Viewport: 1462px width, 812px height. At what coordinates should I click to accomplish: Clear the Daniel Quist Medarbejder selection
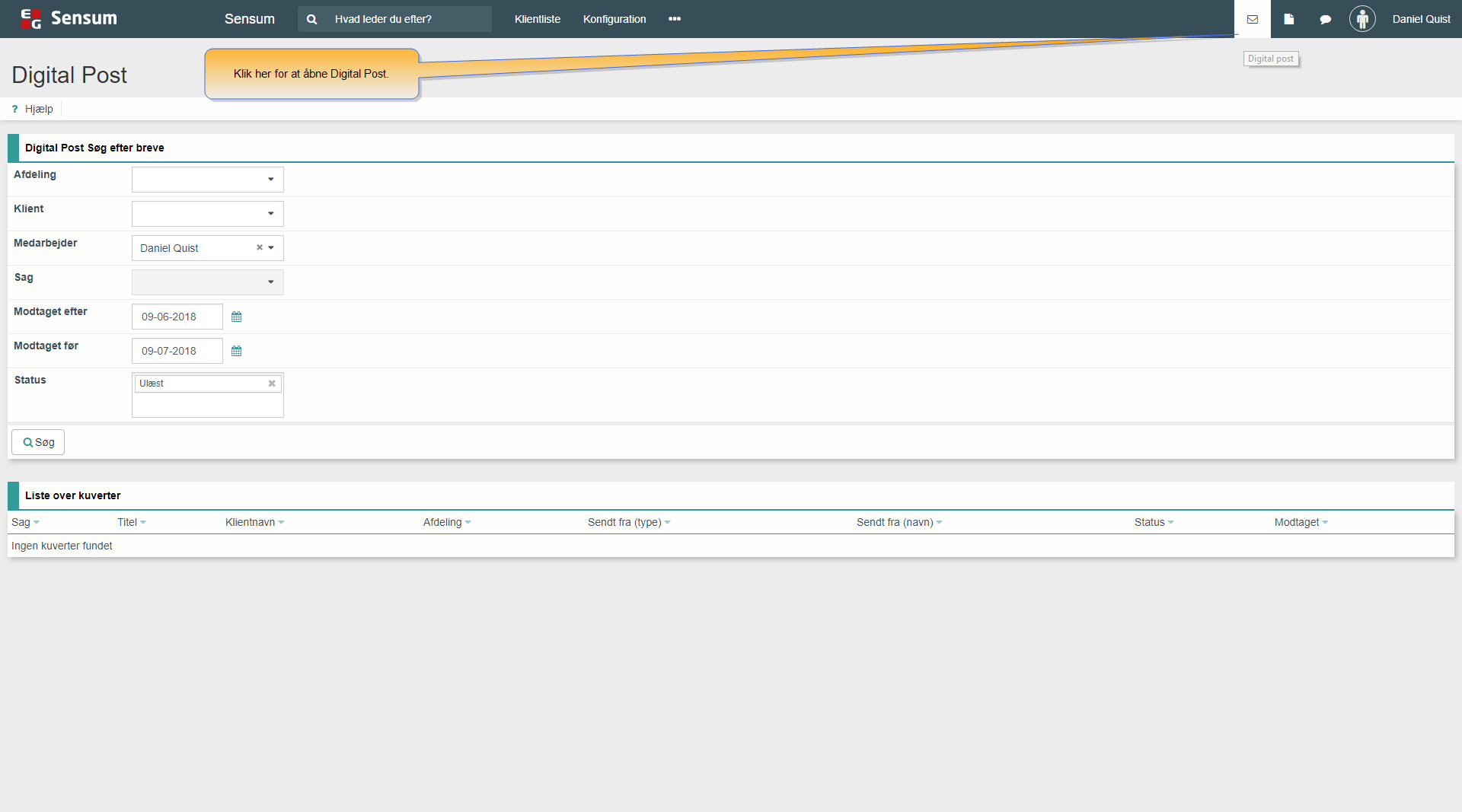coord(260,247)
